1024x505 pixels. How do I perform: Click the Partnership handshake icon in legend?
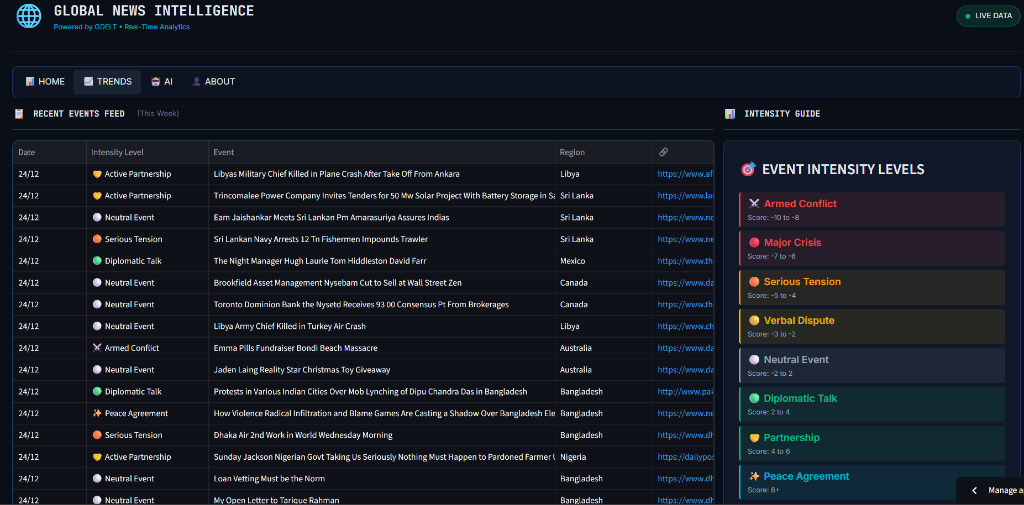pyautogui.click(x=754, y=438)
